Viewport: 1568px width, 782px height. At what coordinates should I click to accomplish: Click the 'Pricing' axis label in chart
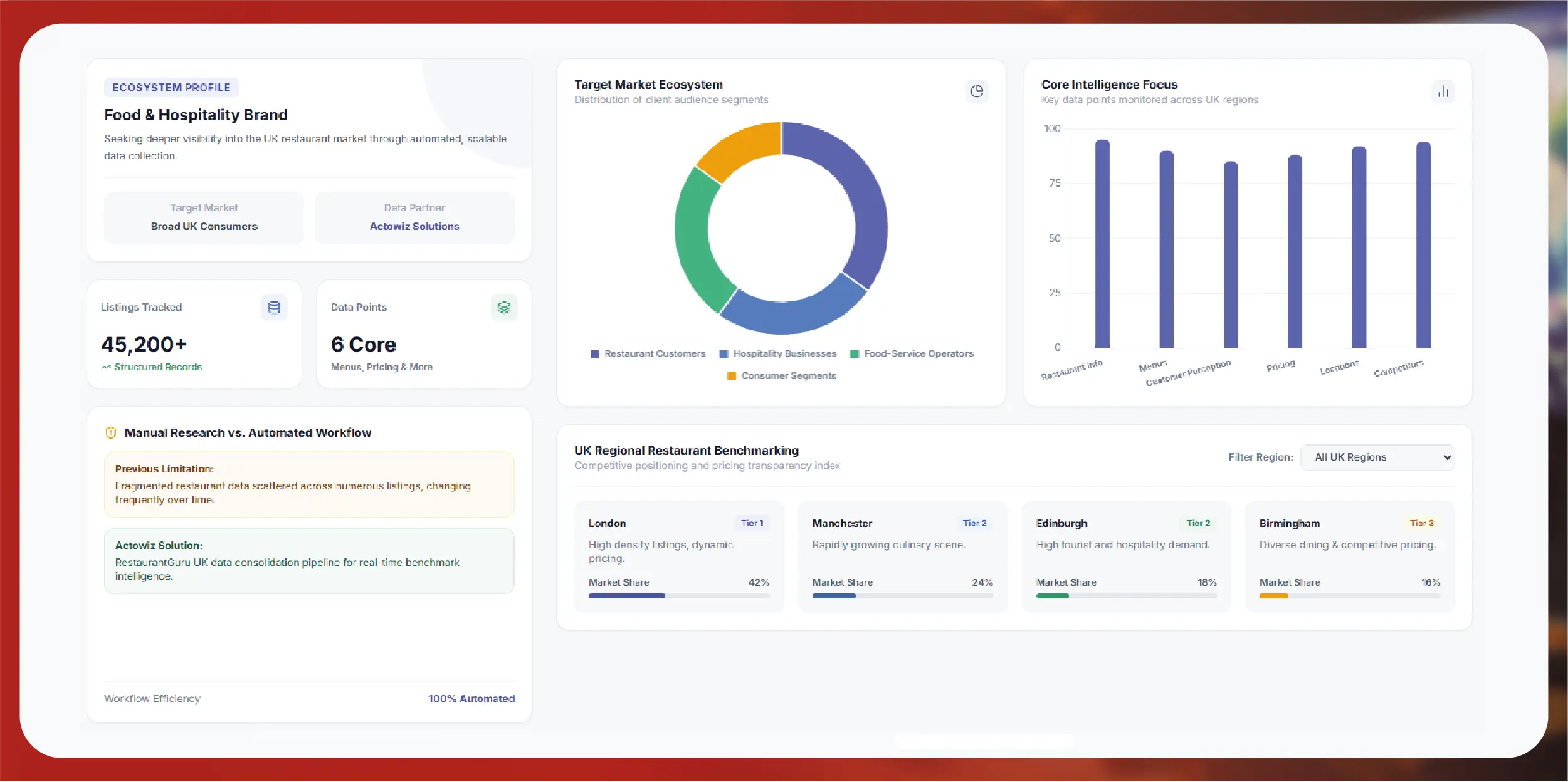tap(1280, 365)
